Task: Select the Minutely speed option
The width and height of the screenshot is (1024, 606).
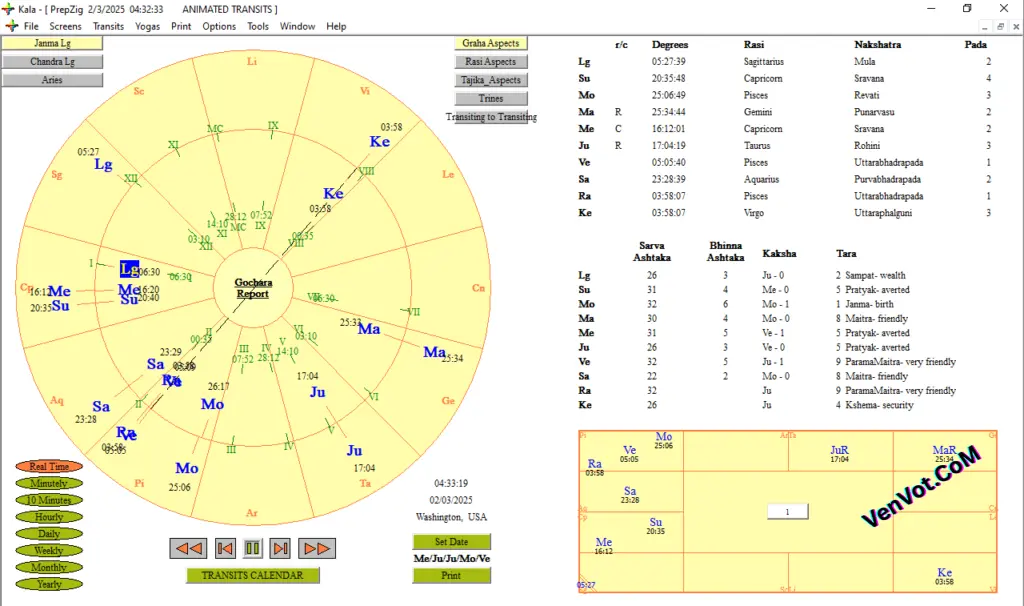Action: (x=49, y=483)
